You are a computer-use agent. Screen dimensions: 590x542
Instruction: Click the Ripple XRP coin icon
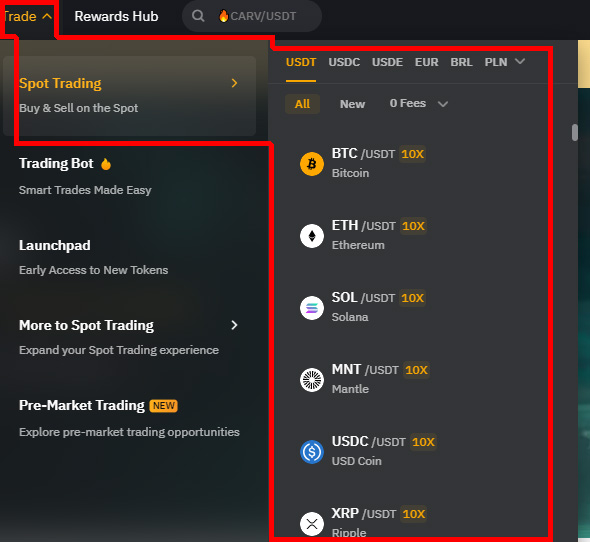(x=312, y=524)
